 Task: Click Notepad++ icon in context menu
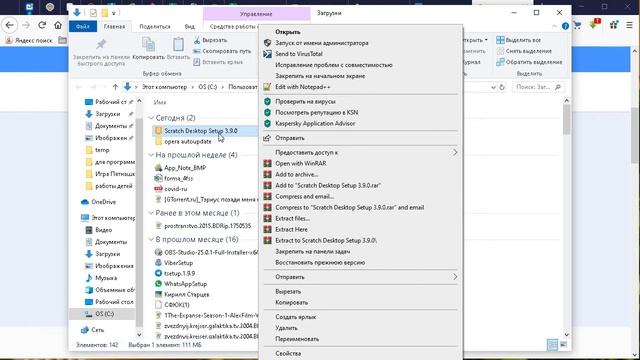pos(267,87)
